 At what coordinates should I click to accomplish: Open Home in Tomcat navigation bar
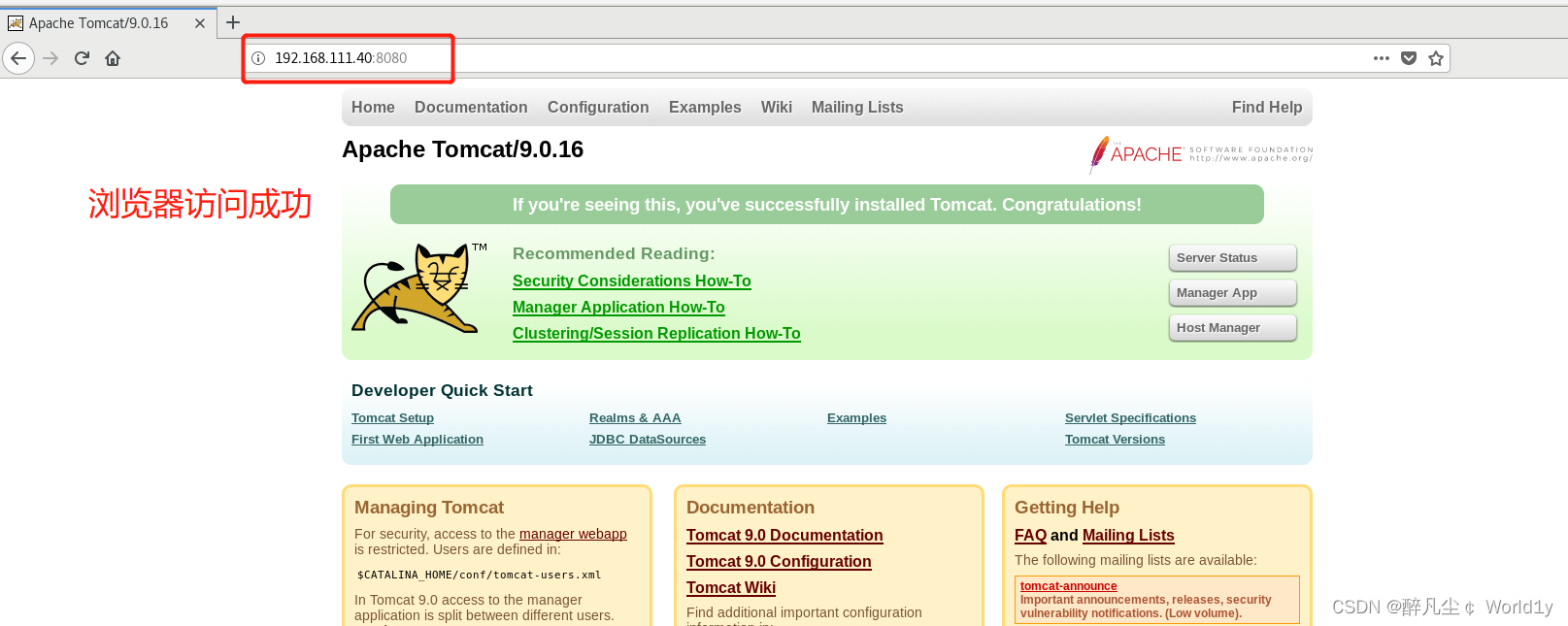[373, 108]
